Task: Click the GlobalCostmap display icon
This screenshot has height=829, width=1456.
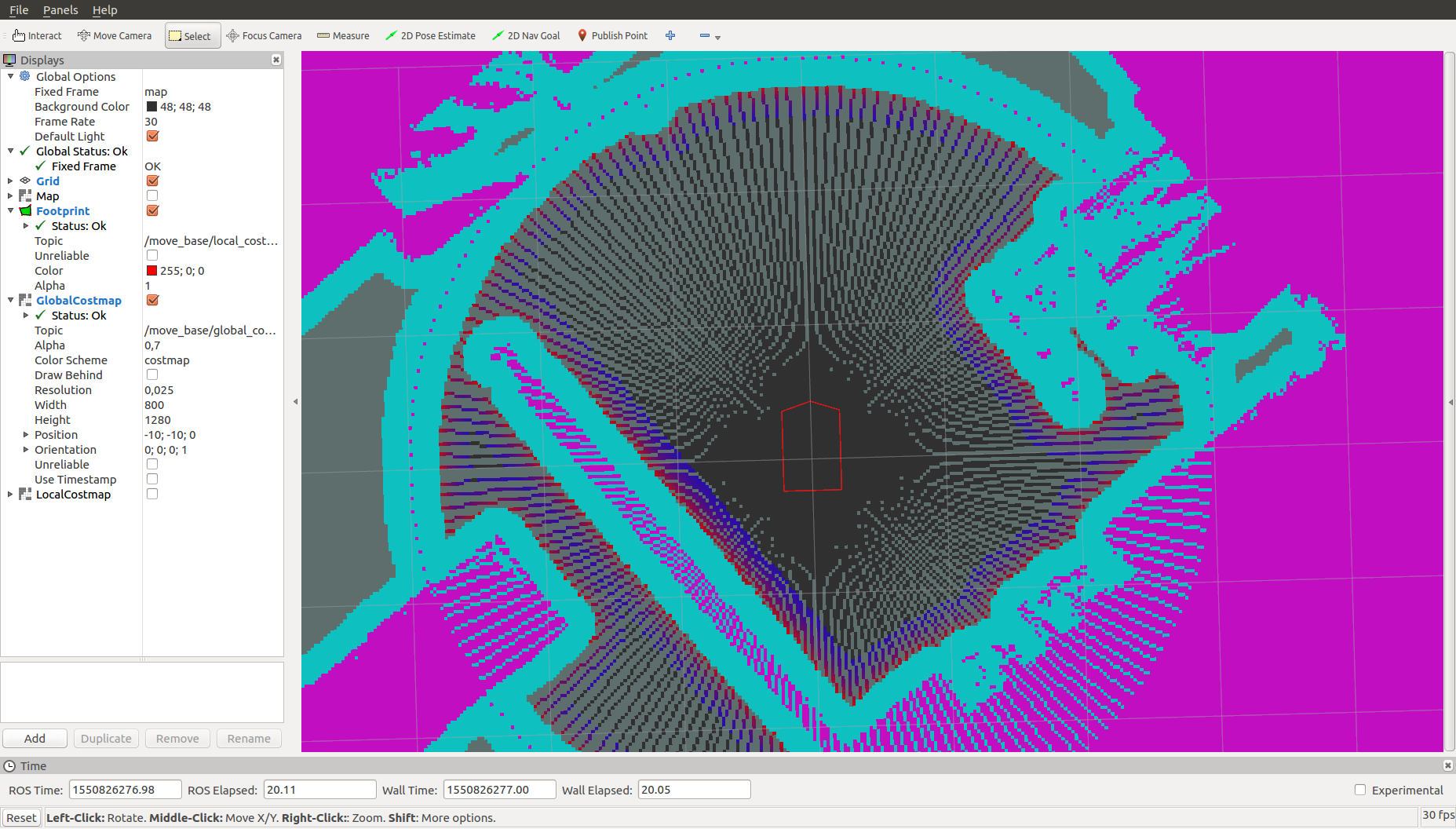Action: coord(25,300)
